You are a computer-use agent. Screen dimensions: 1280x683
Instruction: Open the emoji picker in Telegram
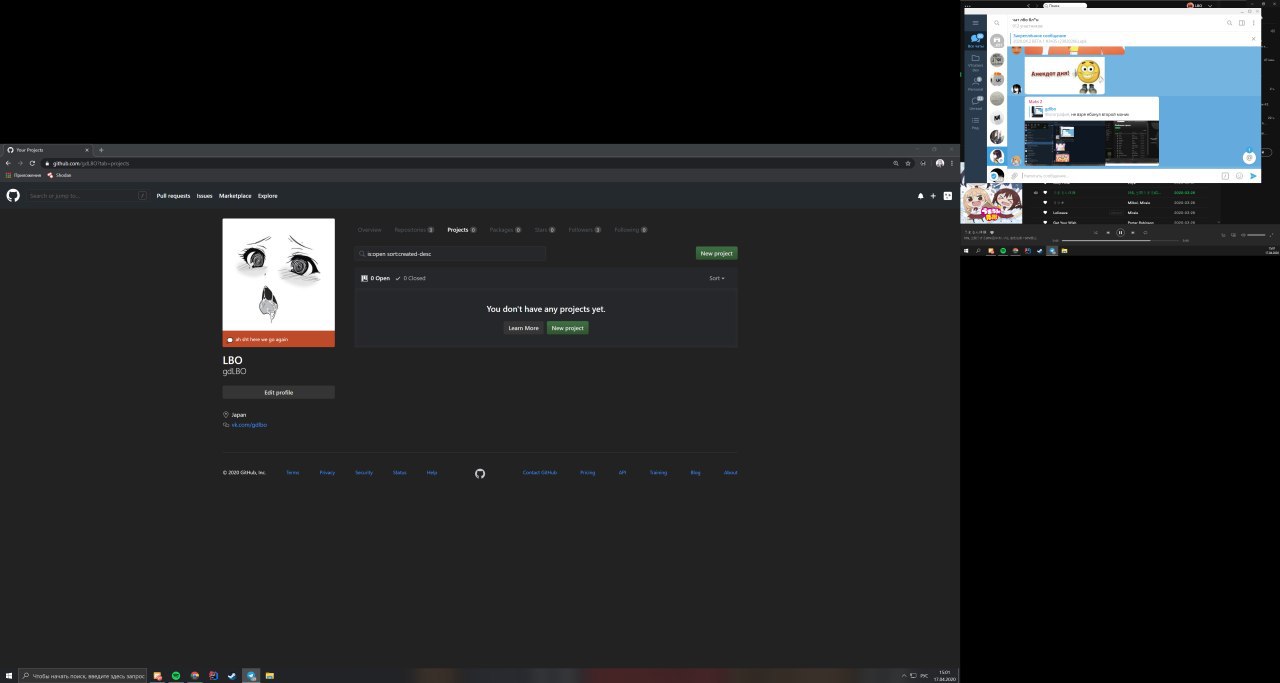[x=1240, y=176]
